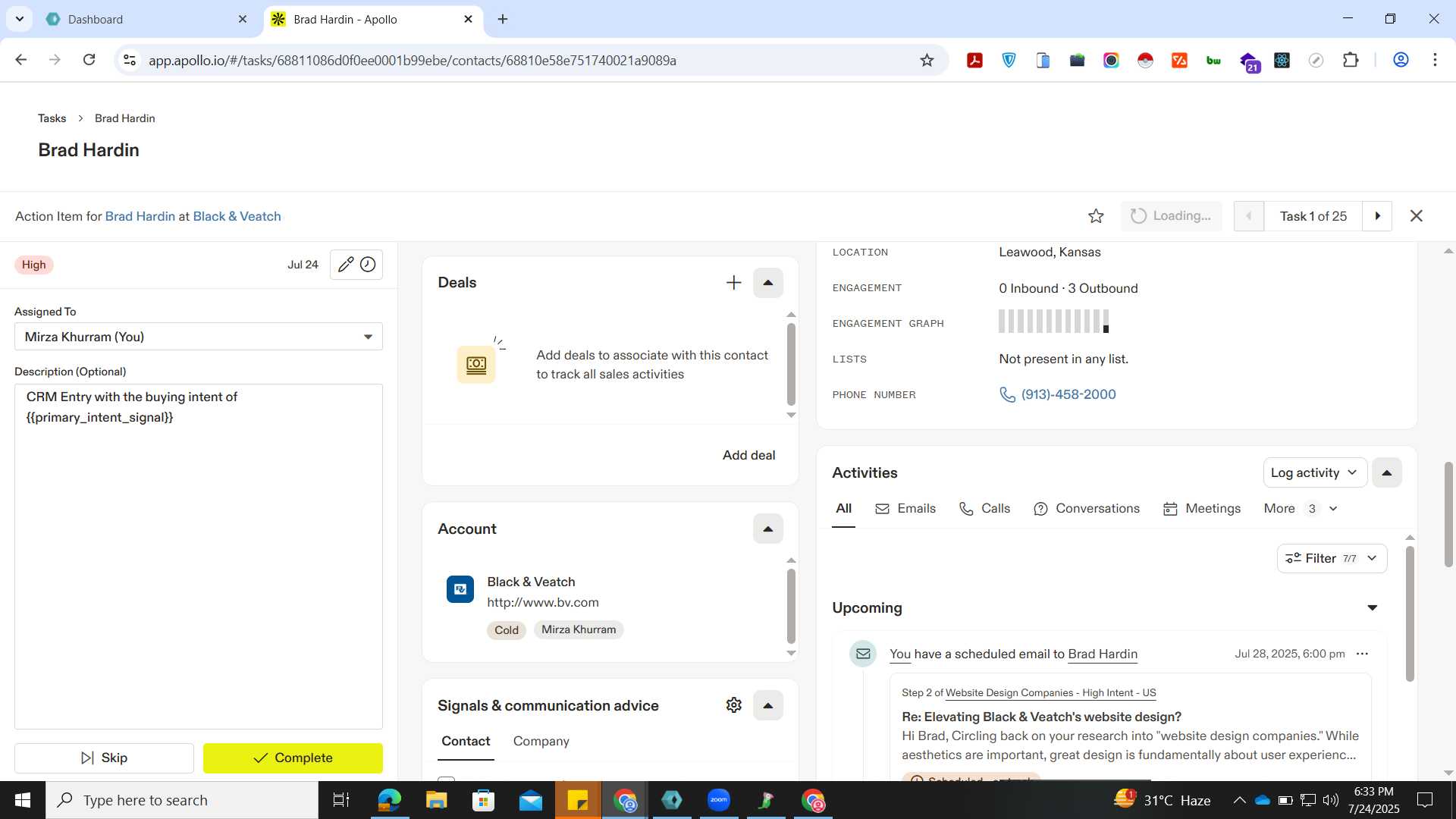Collapse the Upcoming activities group

[x=1372, y=608]
